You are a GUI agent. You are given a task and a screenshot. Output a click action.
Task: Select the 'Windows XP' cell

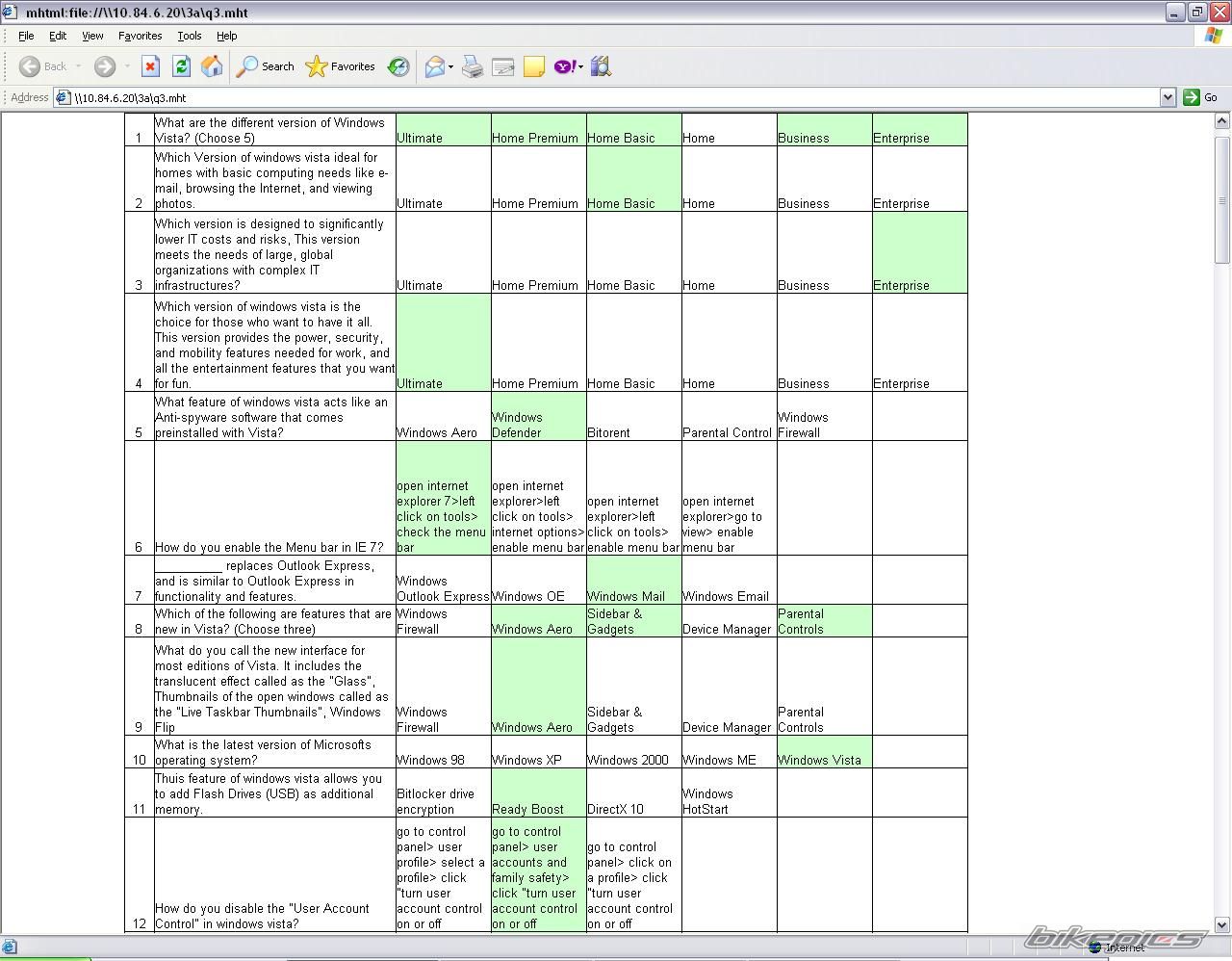point(539,752)
